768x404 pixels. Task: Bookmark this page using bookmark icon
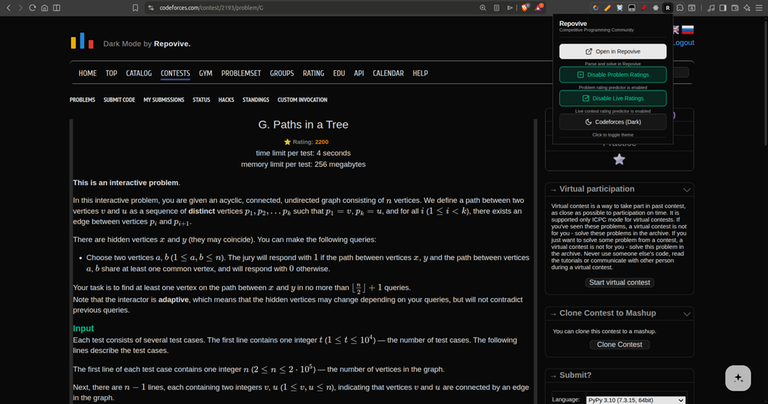135,8
